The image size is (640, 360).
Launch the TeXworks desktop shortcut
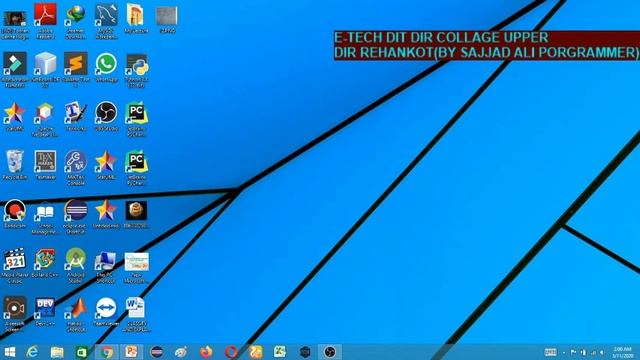click(76, 113)
